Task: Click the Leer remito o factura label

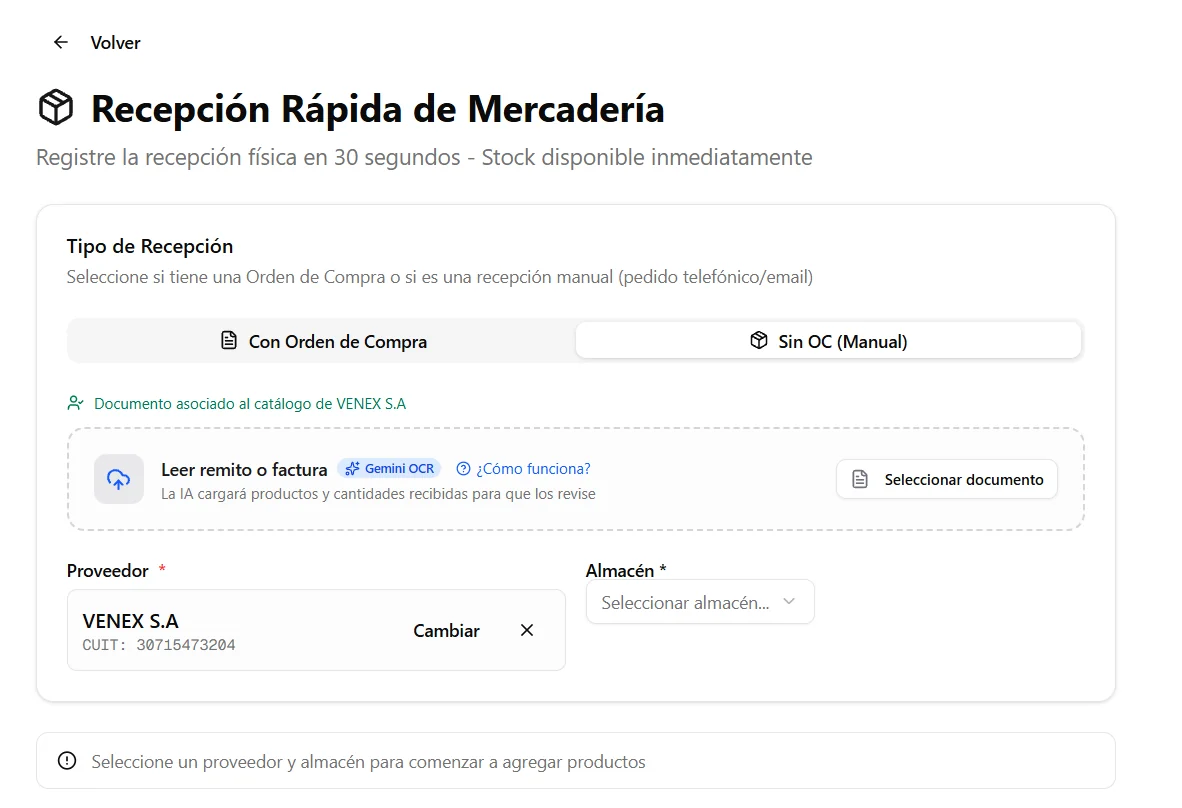Action: (244, 470)
